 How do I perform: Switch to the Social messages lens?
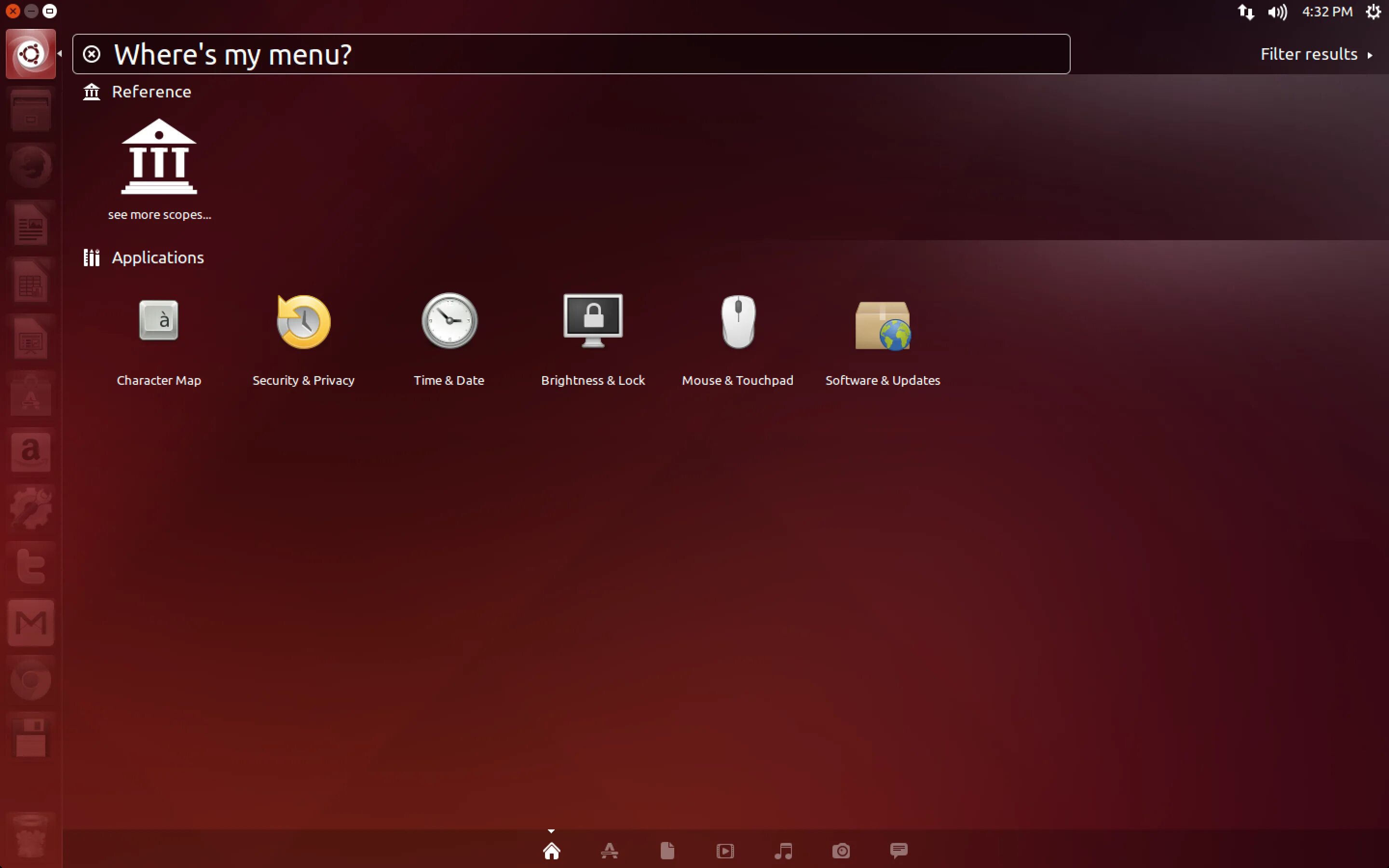(x=899, y=850)
